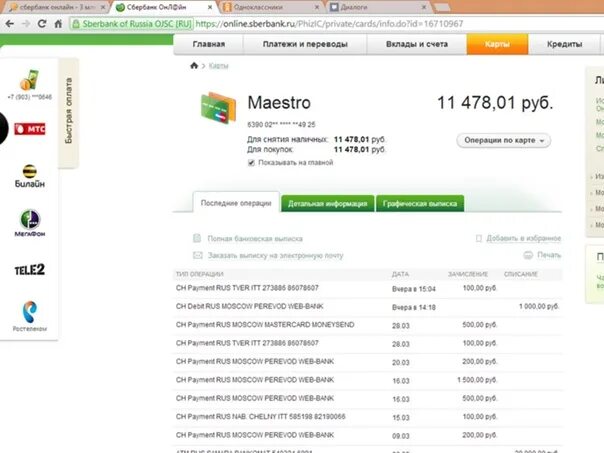Click the printer icon next to Печать
Image resolution: width=604 pixels, height=453 pixels.
(x=528, y=255)
